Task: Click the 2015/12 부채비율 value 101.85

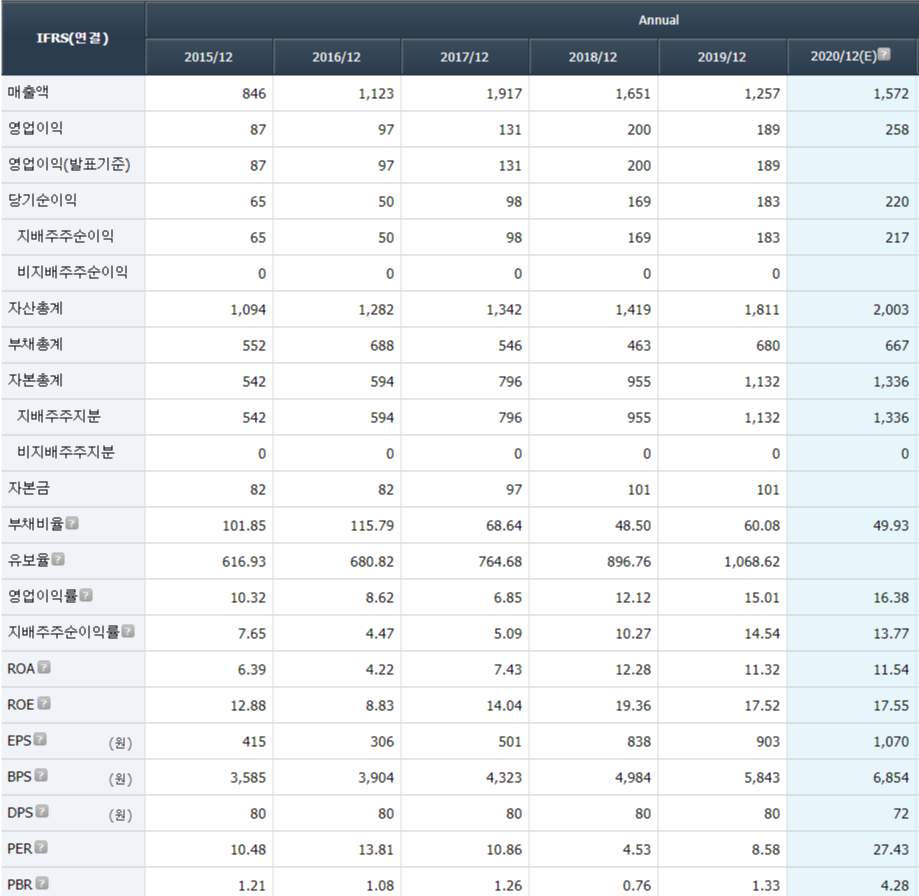Action: click(x=244, y=526)
